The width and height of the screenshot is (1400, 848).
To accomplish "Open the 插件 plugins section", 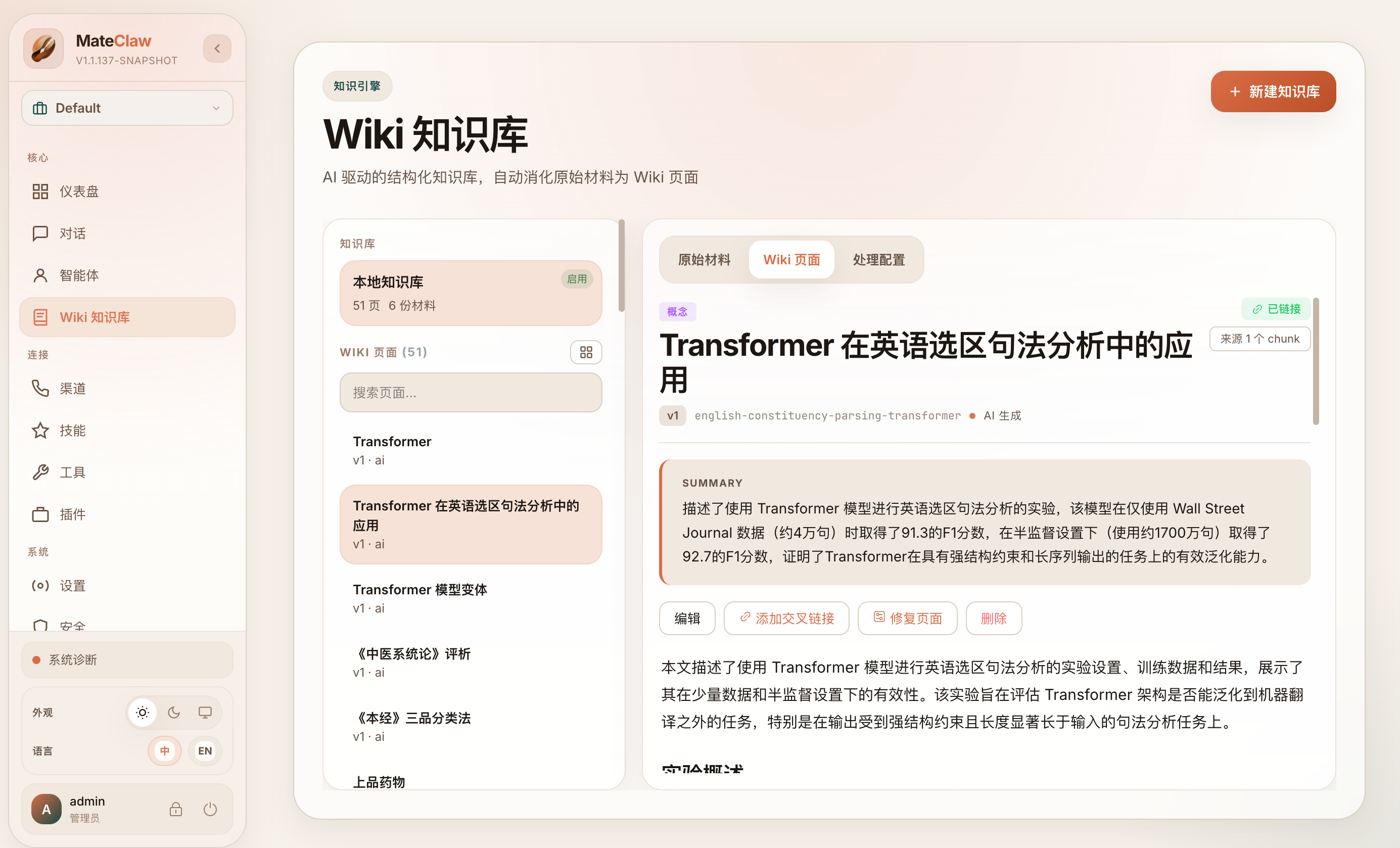I will tap(73, 513).
